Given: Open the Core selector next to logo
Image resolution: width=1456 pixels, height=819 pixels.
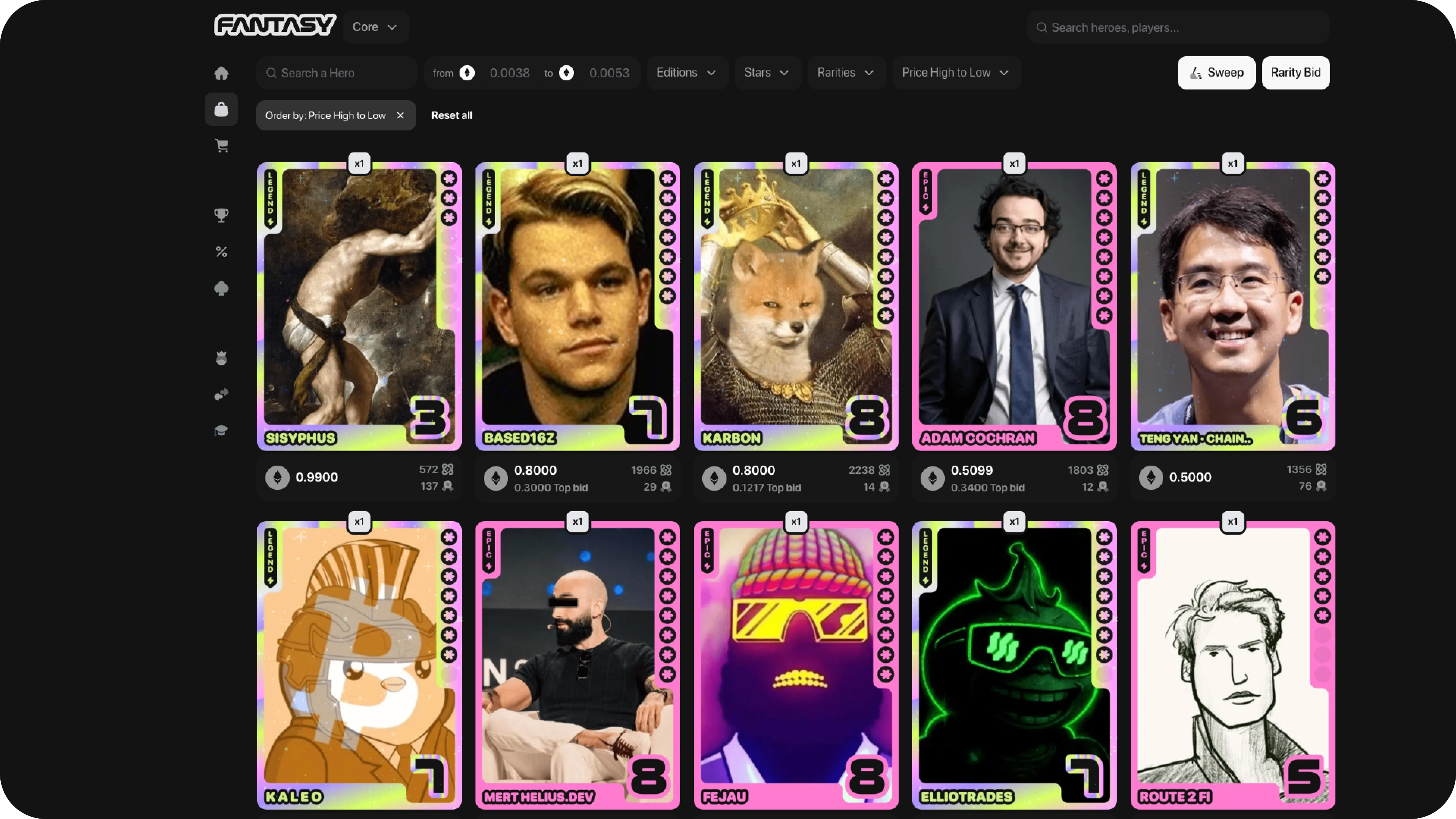Looking at the screenshot, I should coord(375,27).
